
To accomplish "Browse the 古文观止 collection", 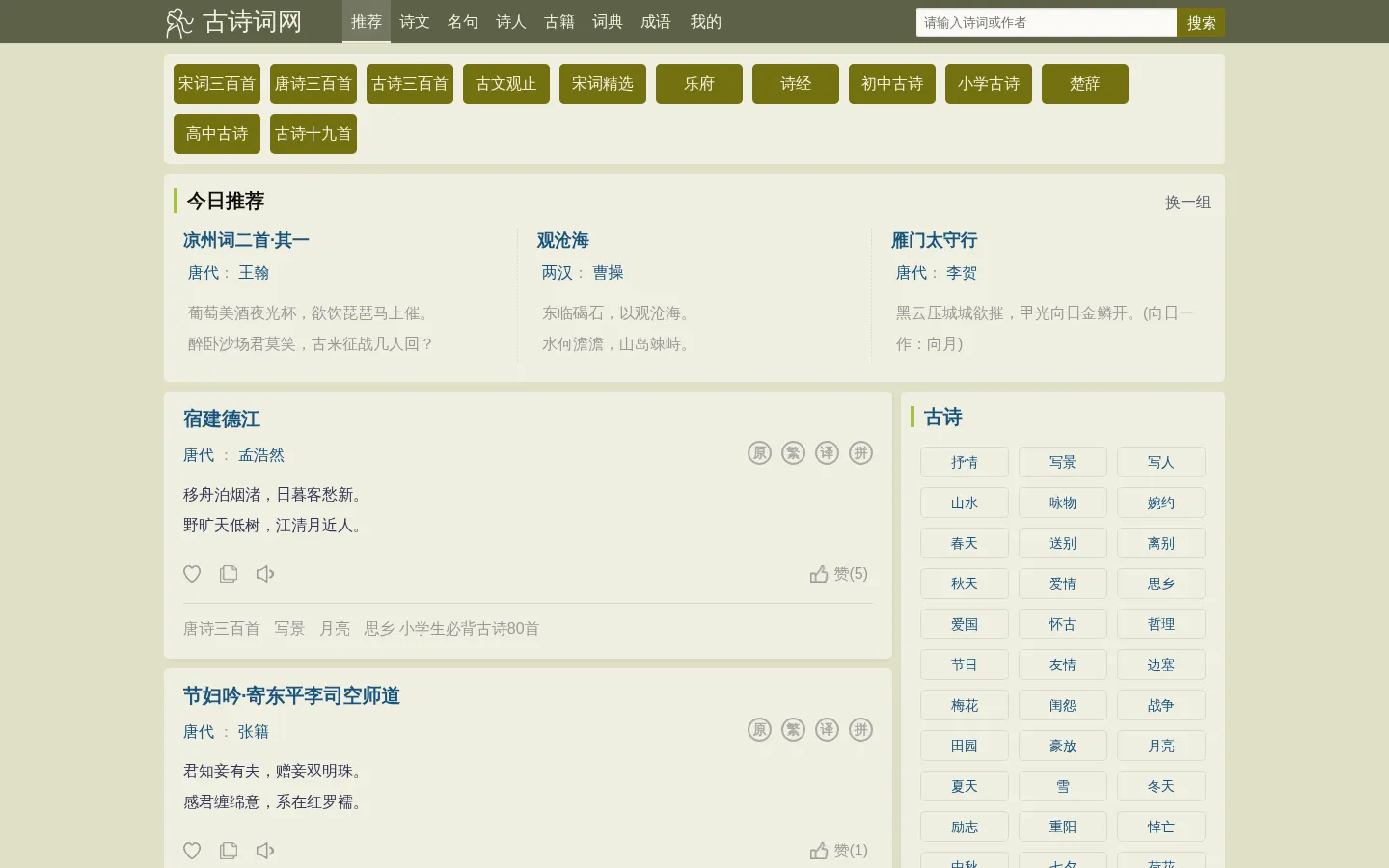I will 506,84.
